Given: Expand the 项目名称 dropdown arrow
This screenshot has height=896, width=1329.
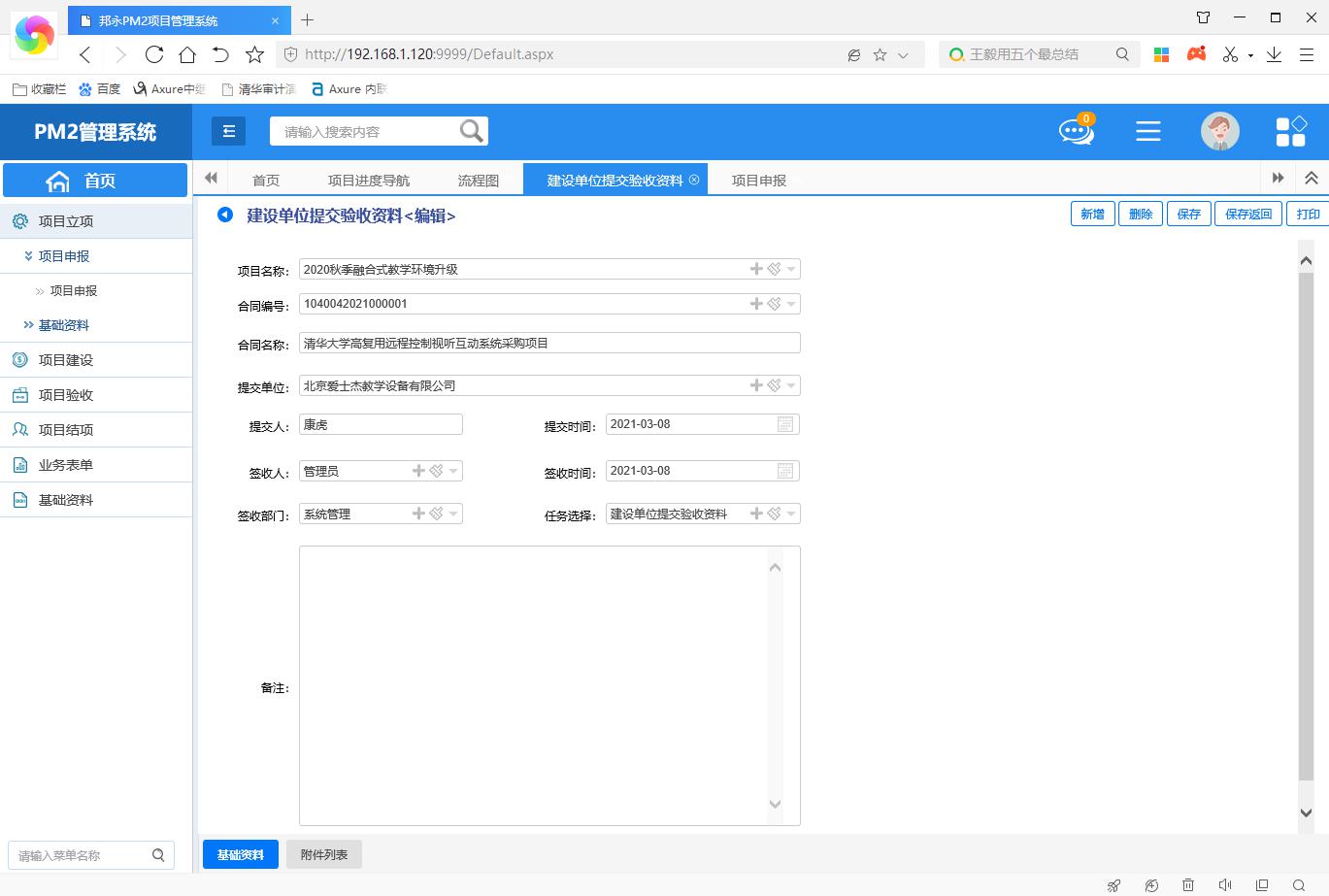Looking at the screenshot, I should click(x=792, y=269).
